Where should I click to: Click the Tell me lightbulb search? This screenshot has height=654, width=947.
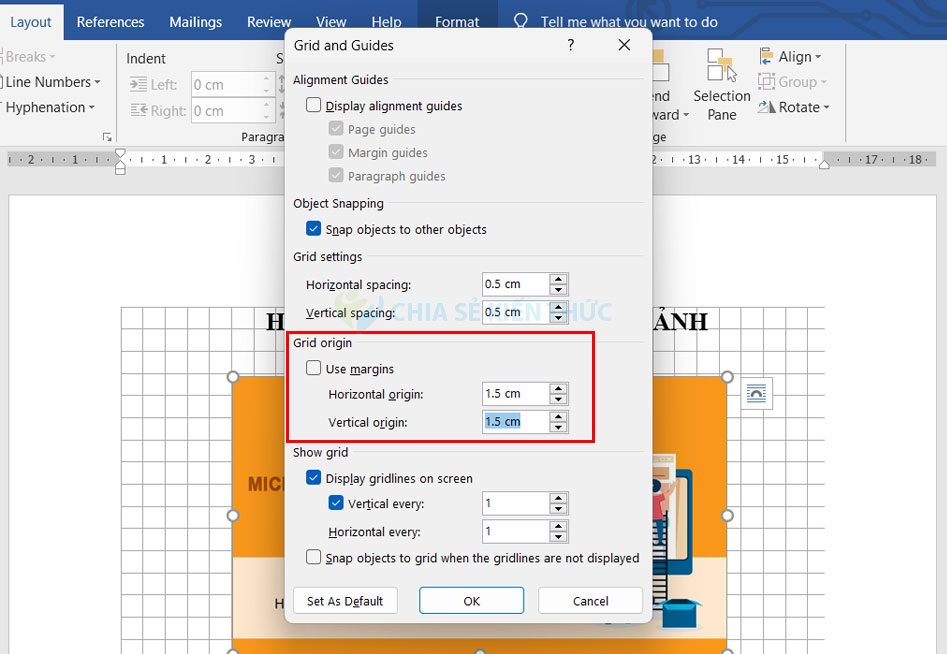click(x=520, y=21)
